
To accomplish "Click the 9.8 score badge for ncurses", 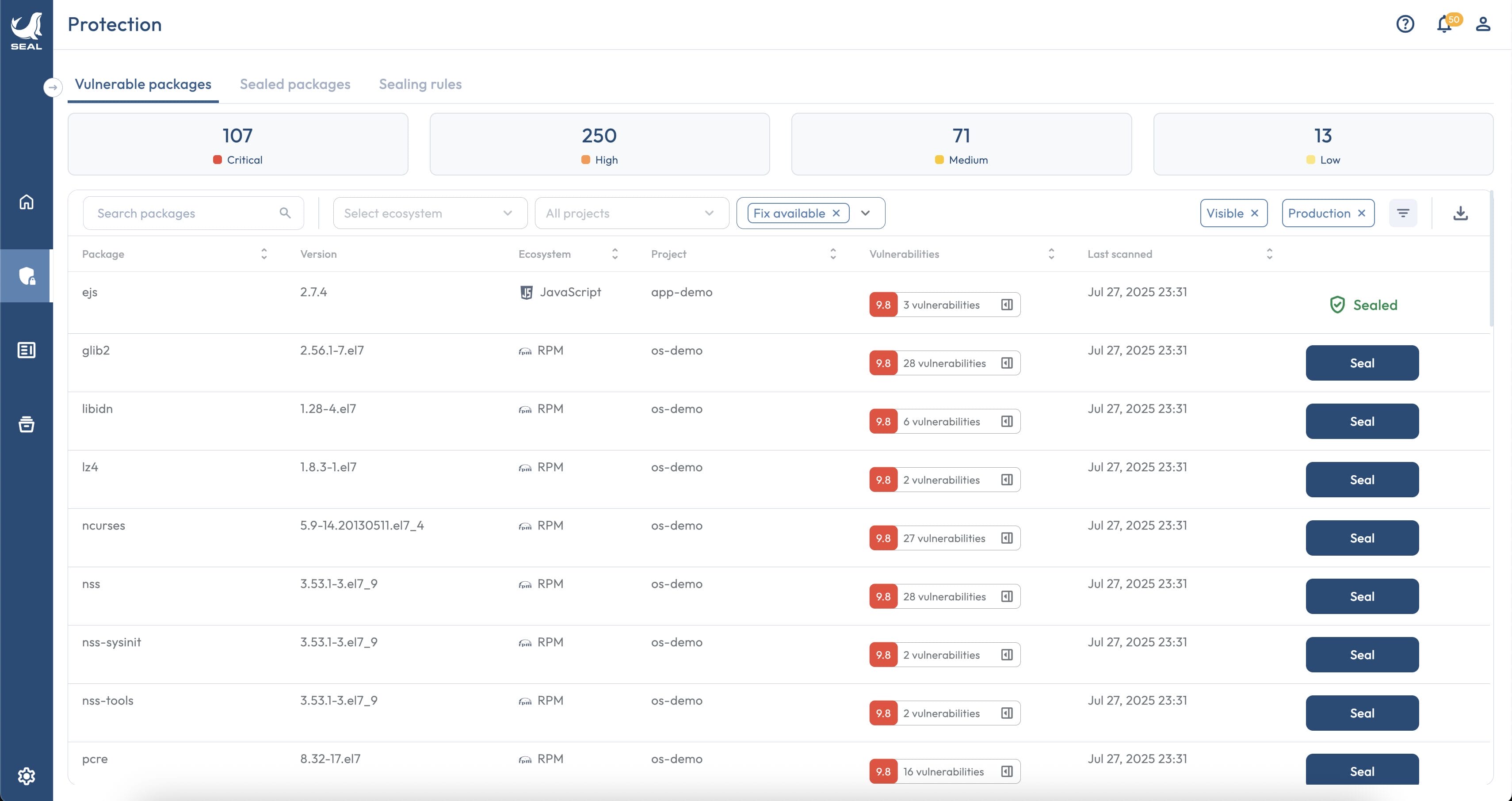I will [883, 538].
